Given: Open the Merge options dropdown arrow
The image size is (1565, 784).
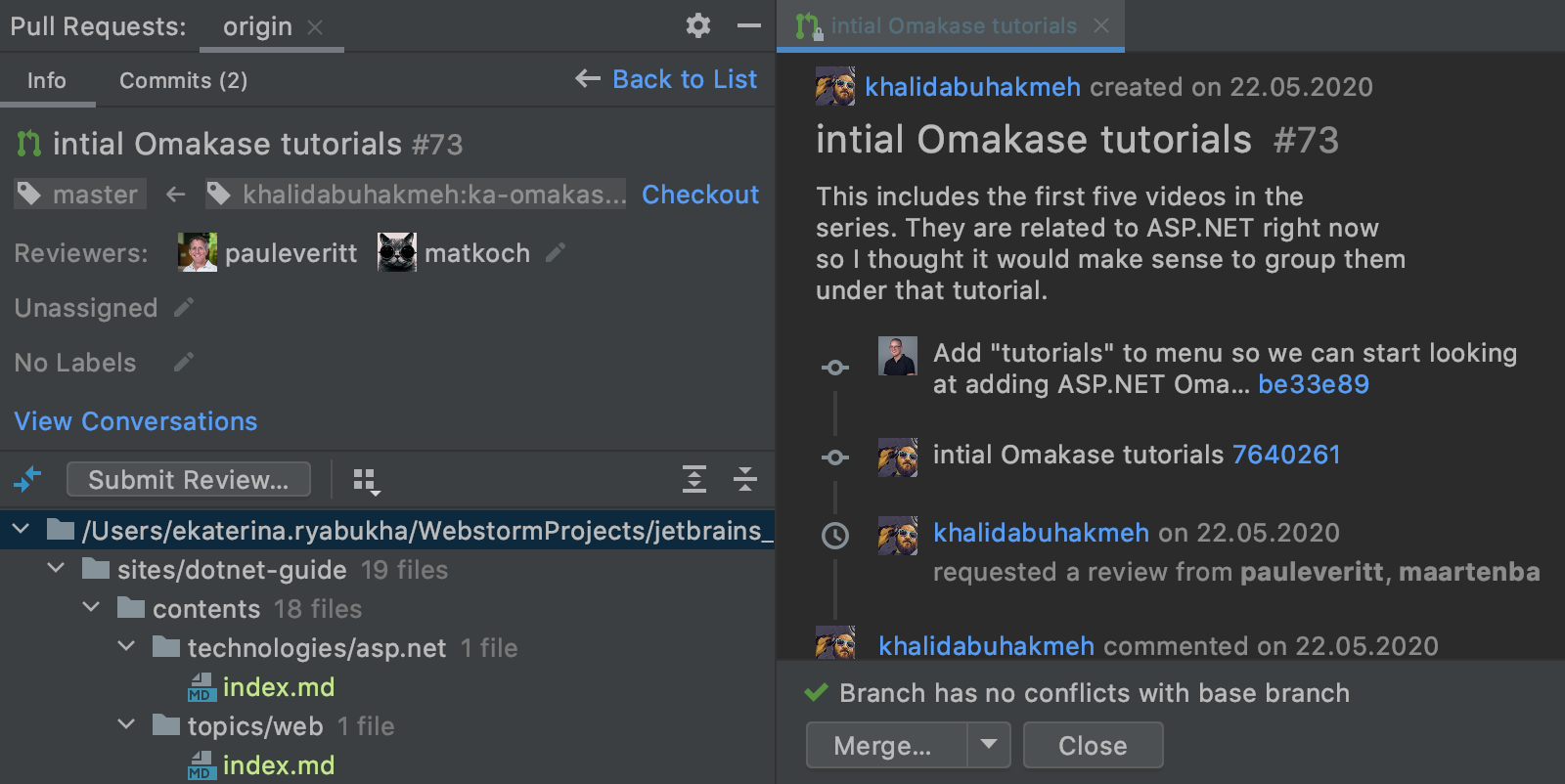Looking at the screenshot, I should click(989, 745).
